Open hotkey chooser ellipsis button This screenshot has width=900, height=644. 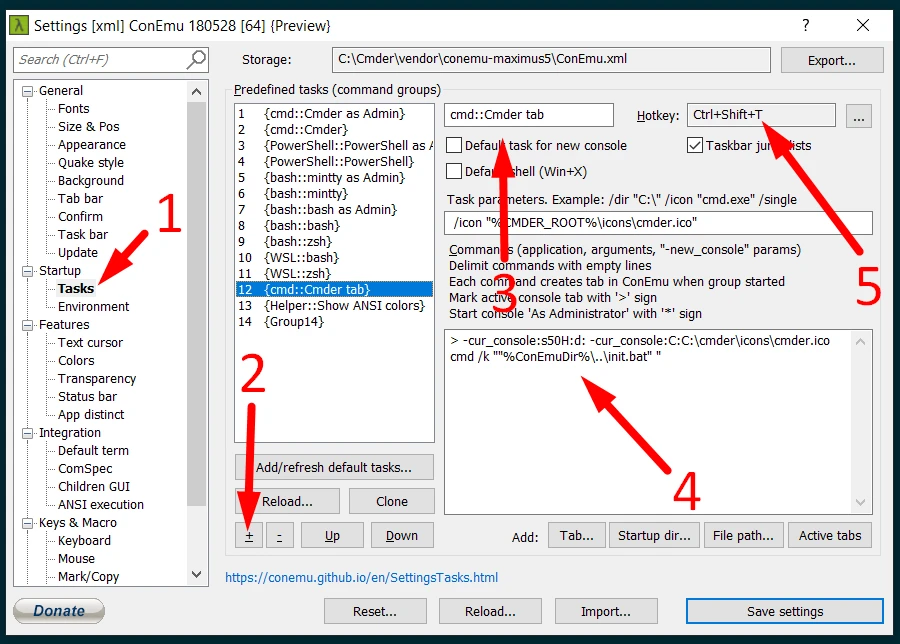coord(859,116)
